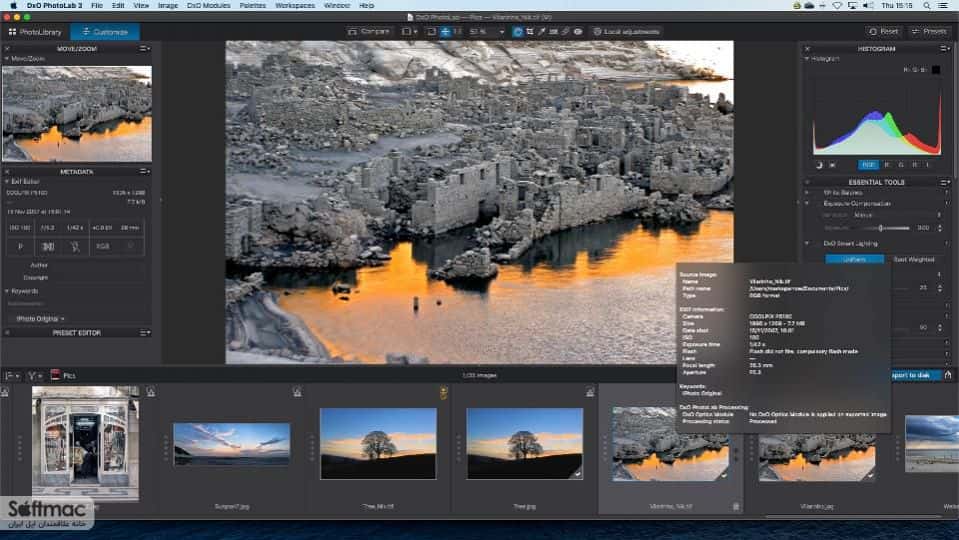Click the highlighted blue zoom tool icon
The height and width of the screenshot is (540, 959).
tap(446, 31)
